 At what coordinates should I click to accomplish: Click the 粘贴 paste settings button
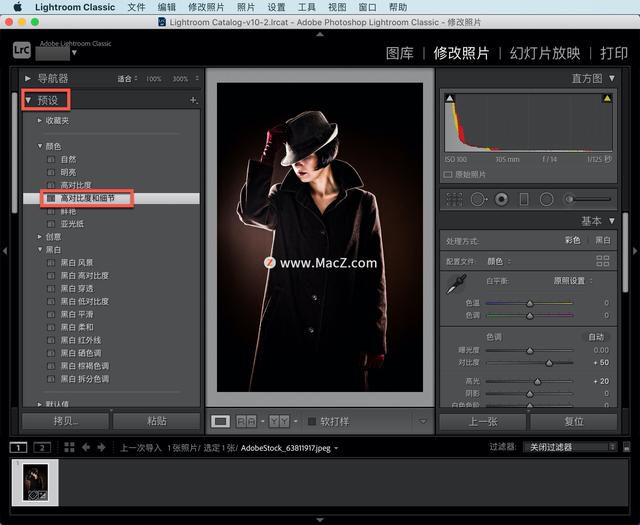(157, 421)
